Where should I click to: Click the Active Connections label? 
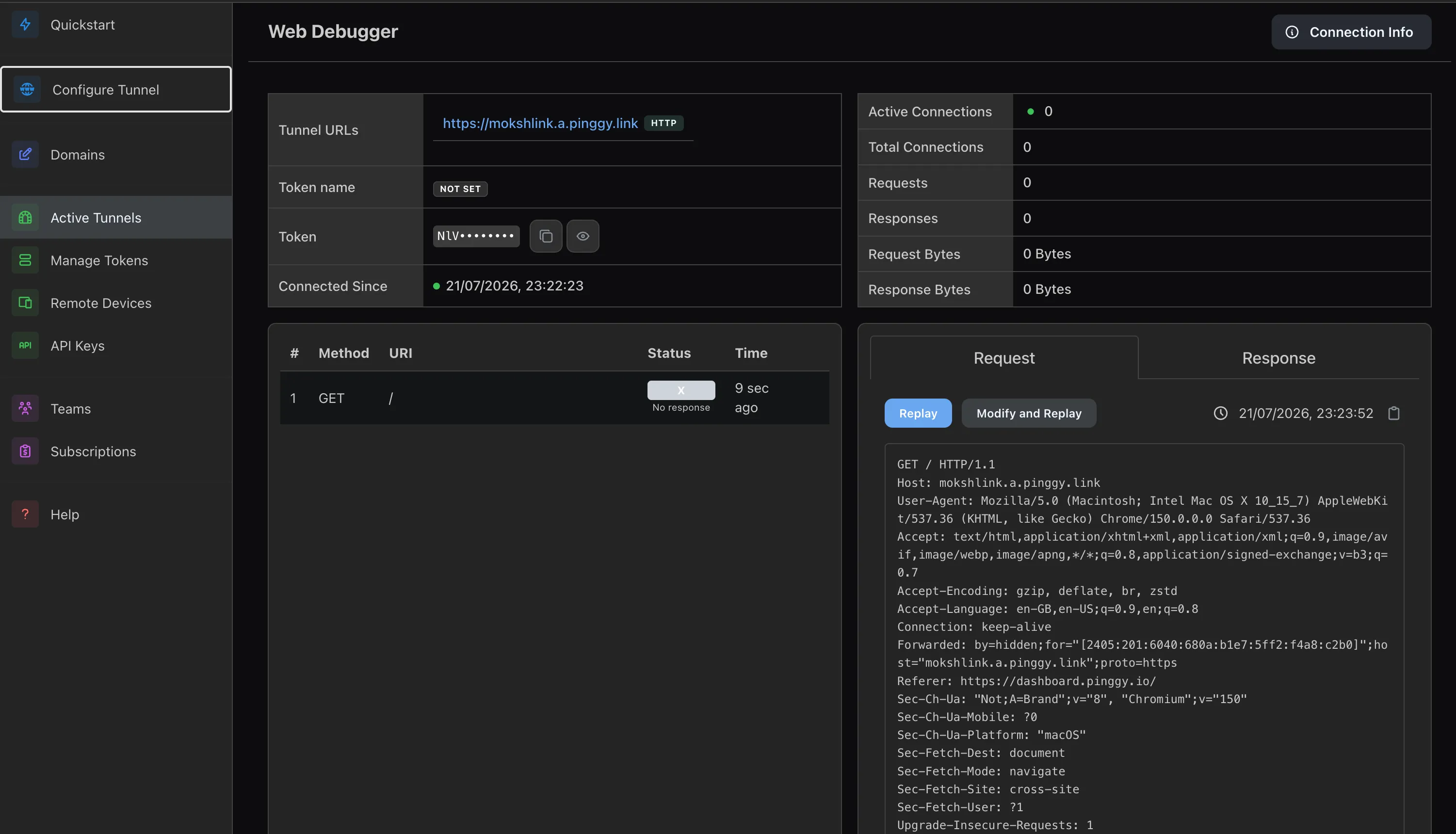[x=930, y=112]
